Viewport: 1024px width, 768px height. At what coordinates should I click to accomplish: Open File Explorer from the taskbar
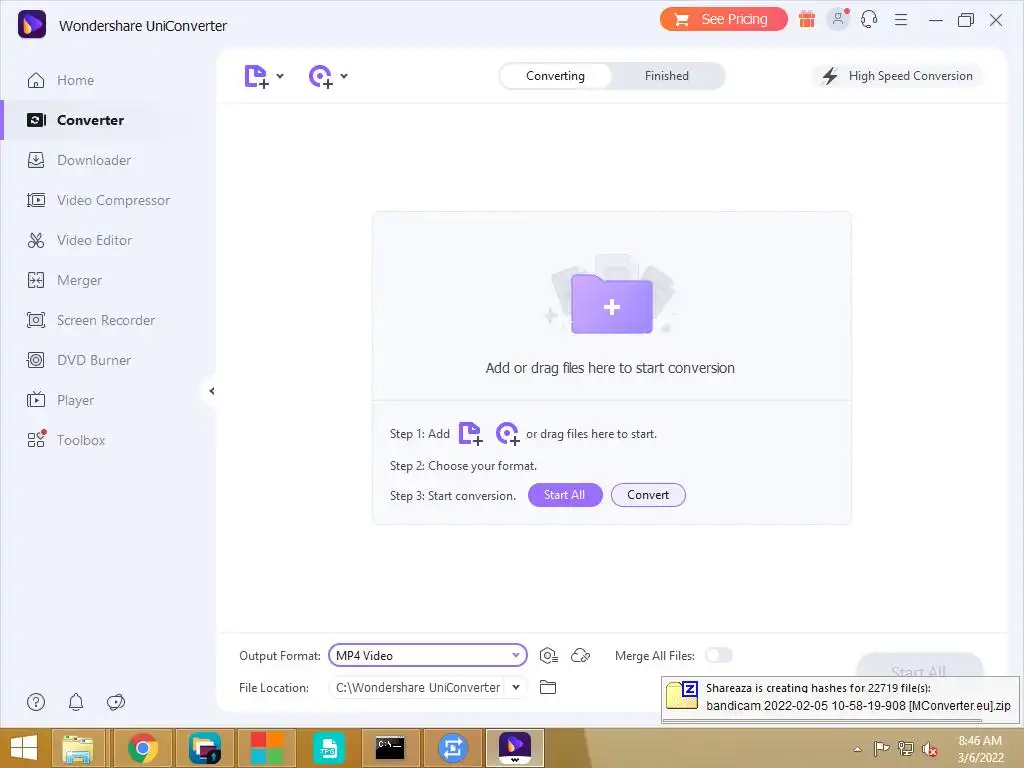[x=78, y=748]
